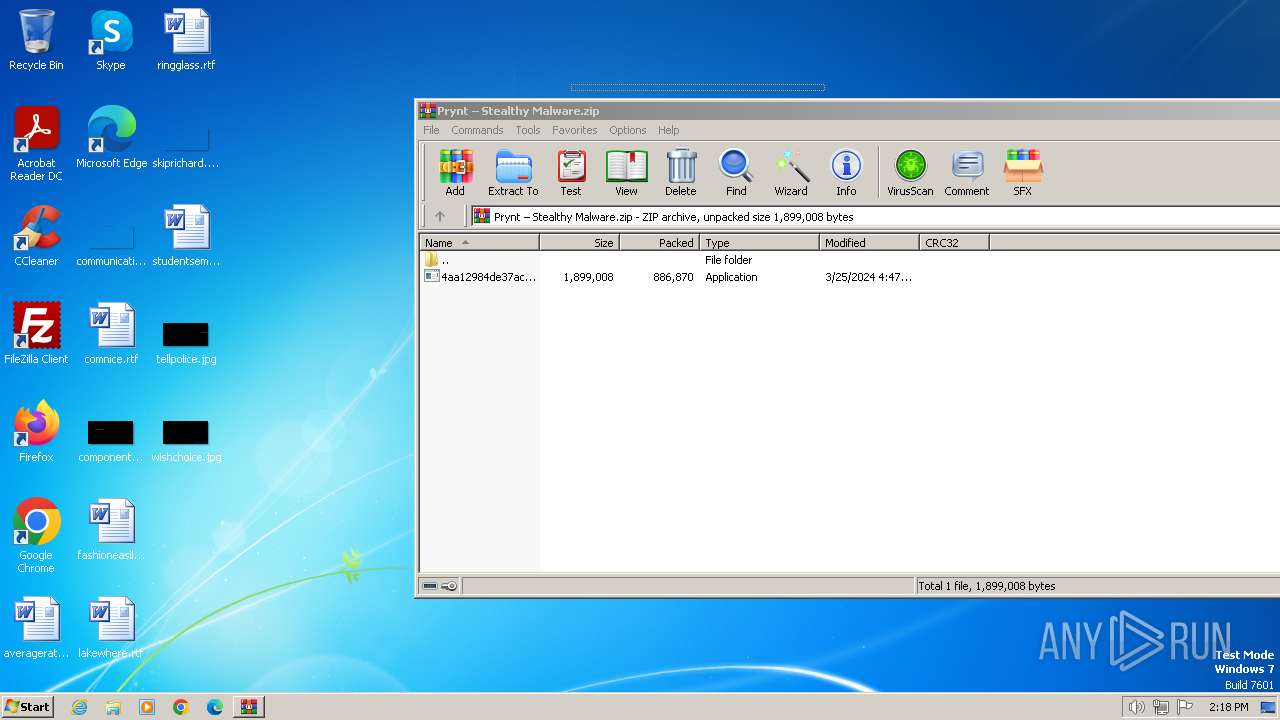This screenshot has height=720, width=1280.
Task: Open averagerat... document on desktop
Action: [x=36, y=628]
